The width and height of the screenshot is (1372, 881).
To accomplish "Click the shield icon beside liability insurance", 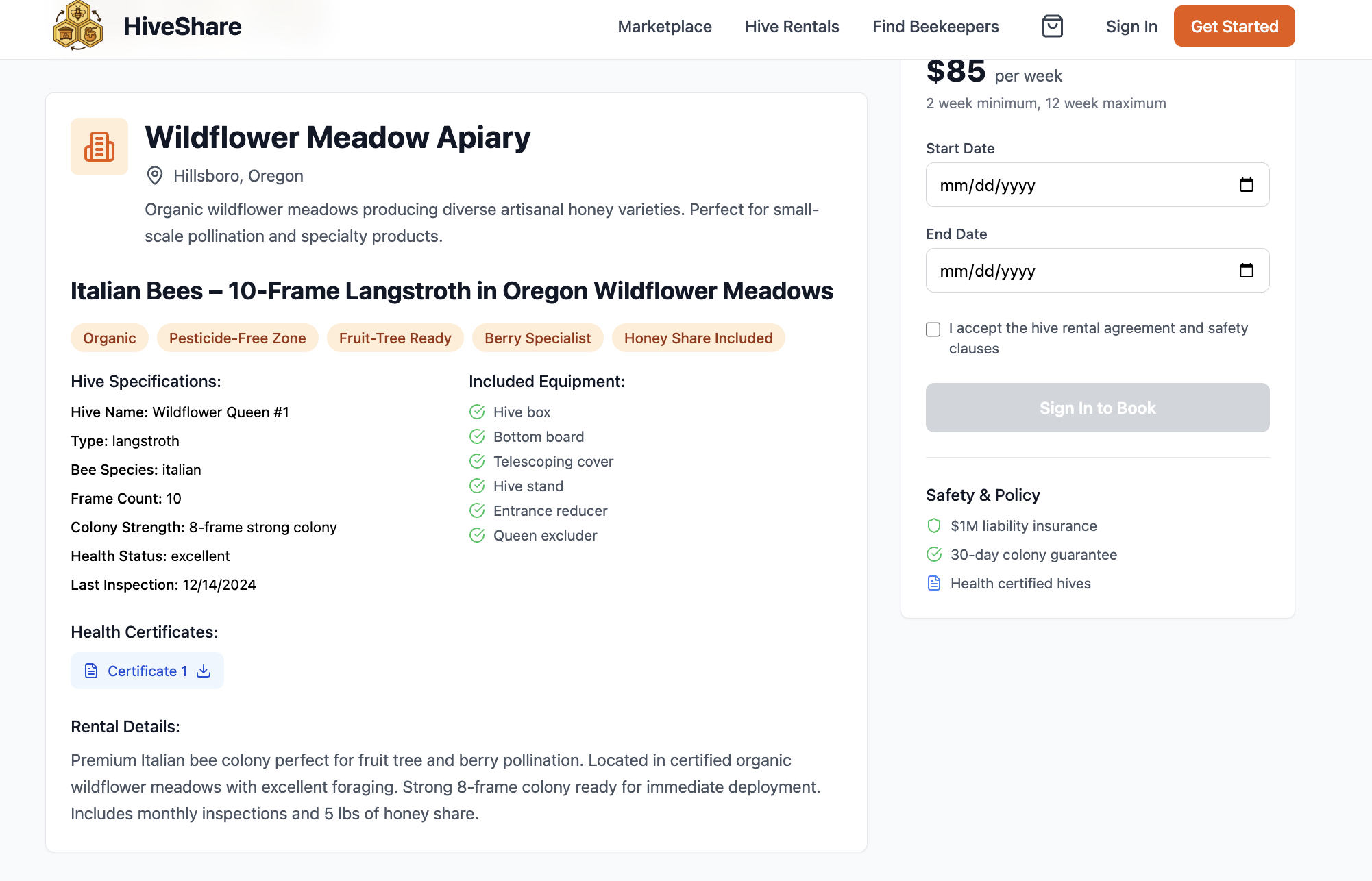I will click(x=933, y=525).
